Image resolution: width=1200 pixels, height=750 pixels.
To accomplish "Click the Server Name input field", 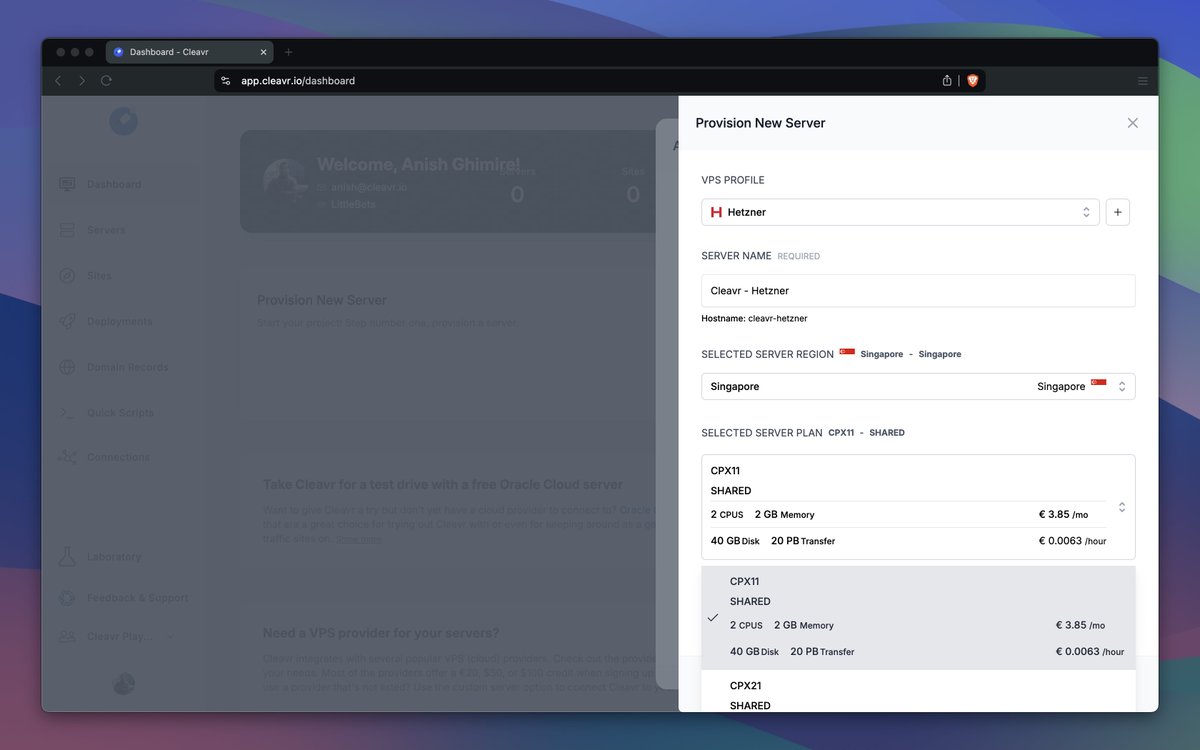I will click(x=918, y=291).
